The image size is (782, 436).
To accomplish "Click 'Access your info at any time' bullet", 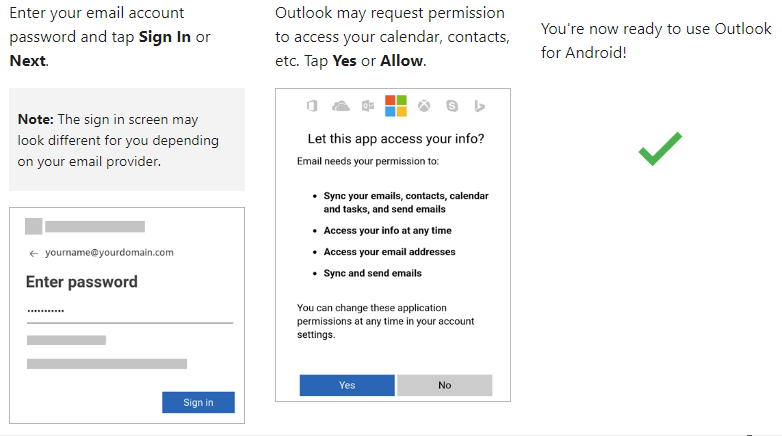I will (388, 230).
